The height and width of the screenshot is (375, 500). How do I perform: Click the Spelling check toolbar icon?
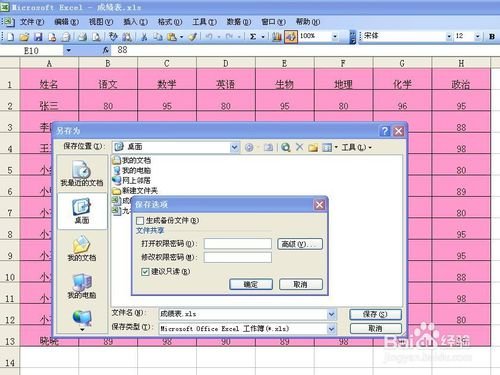[x=113, y=37]
